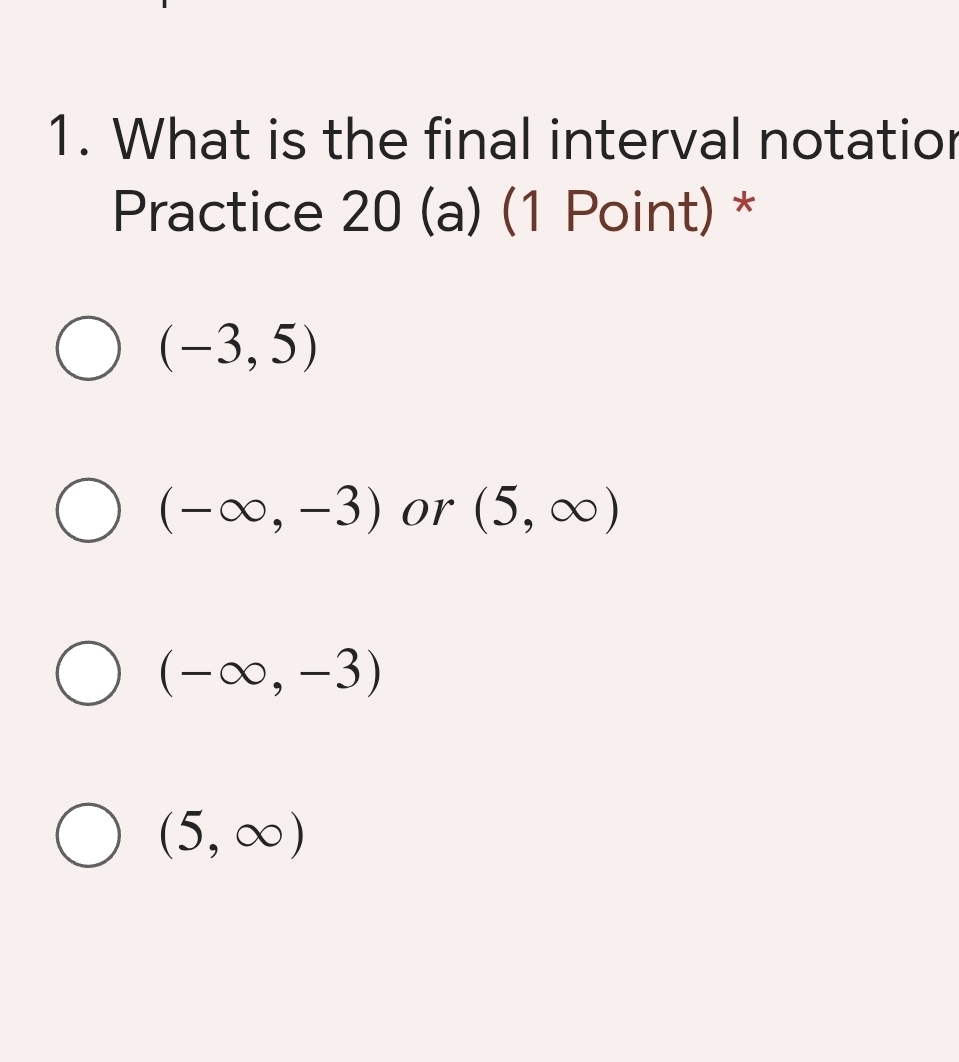Click the (−3, 5) answer label text

pyautogui.click(x=238, y=348)
